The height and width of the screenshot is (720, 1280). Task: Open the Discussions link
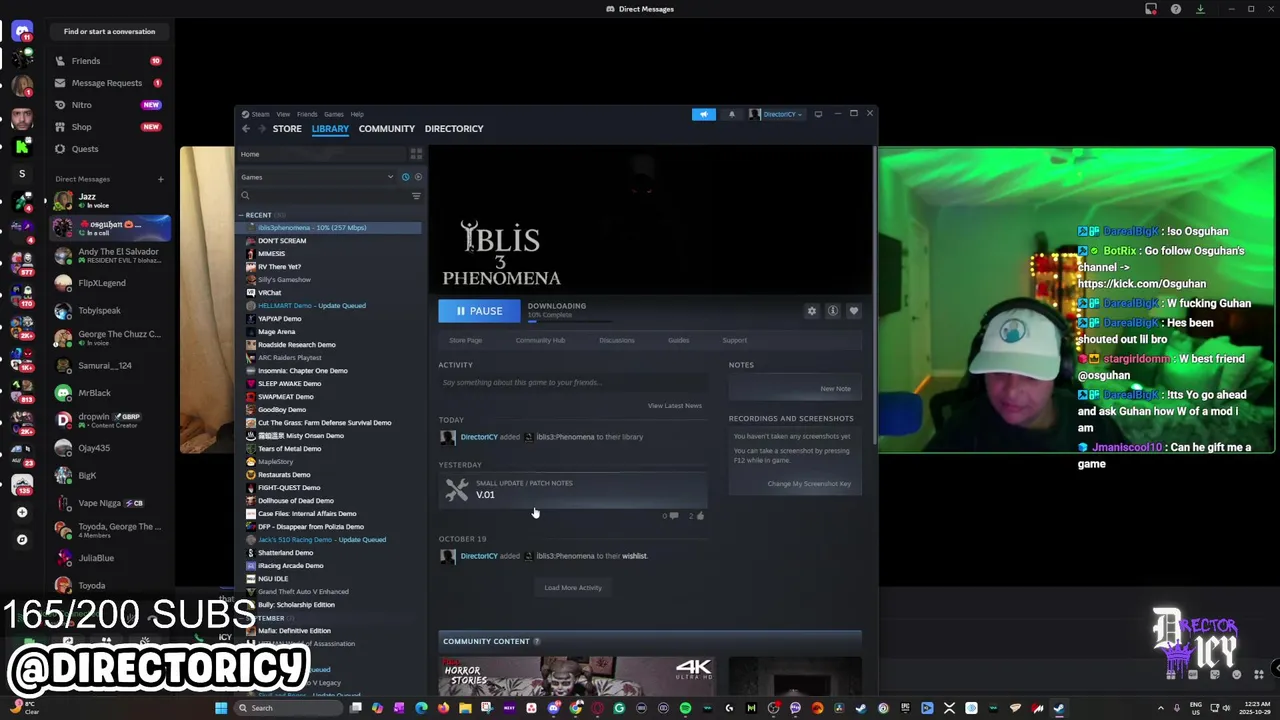[x=617, y=340]
